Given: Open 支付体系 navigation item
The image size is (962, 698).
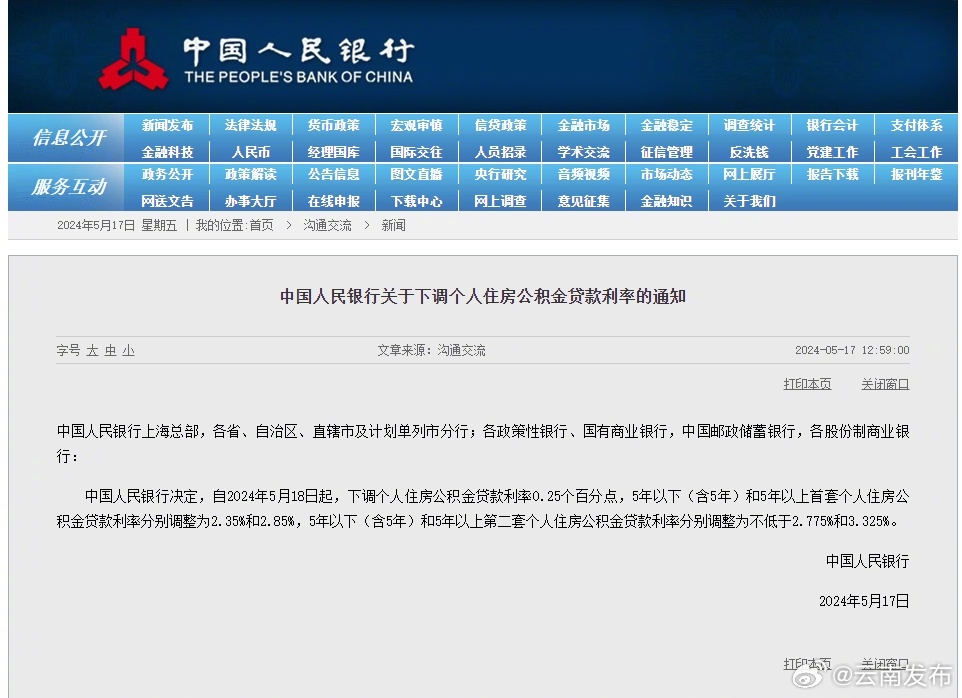Looking at the screenshot, I should (916, 125).
